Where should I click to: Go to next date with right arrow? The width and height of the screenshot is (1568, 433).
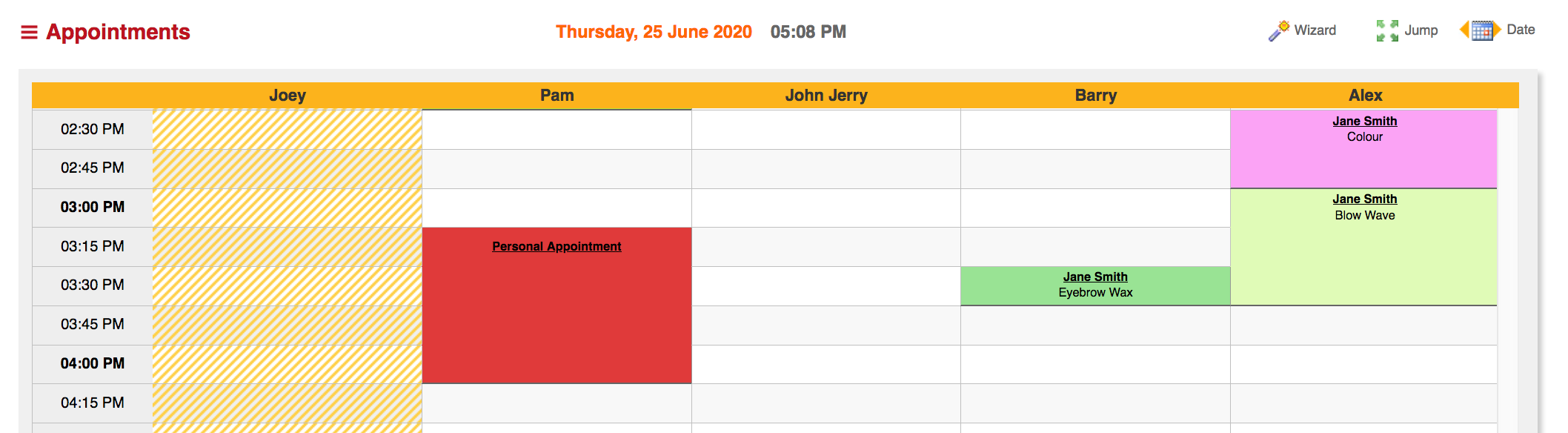click(x=1497, y=30)
